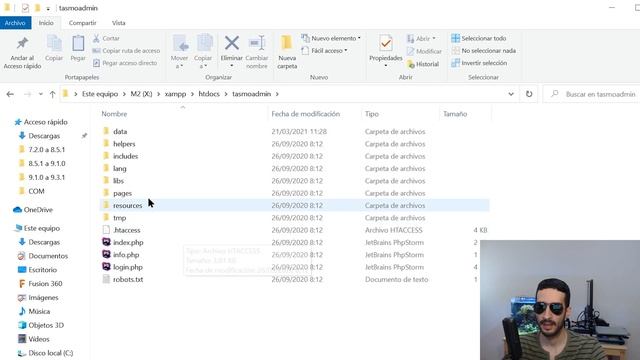Switch to the Inicio ribbon tab
The height and width of the screenshot is (360, 640).
pos(46,23)
